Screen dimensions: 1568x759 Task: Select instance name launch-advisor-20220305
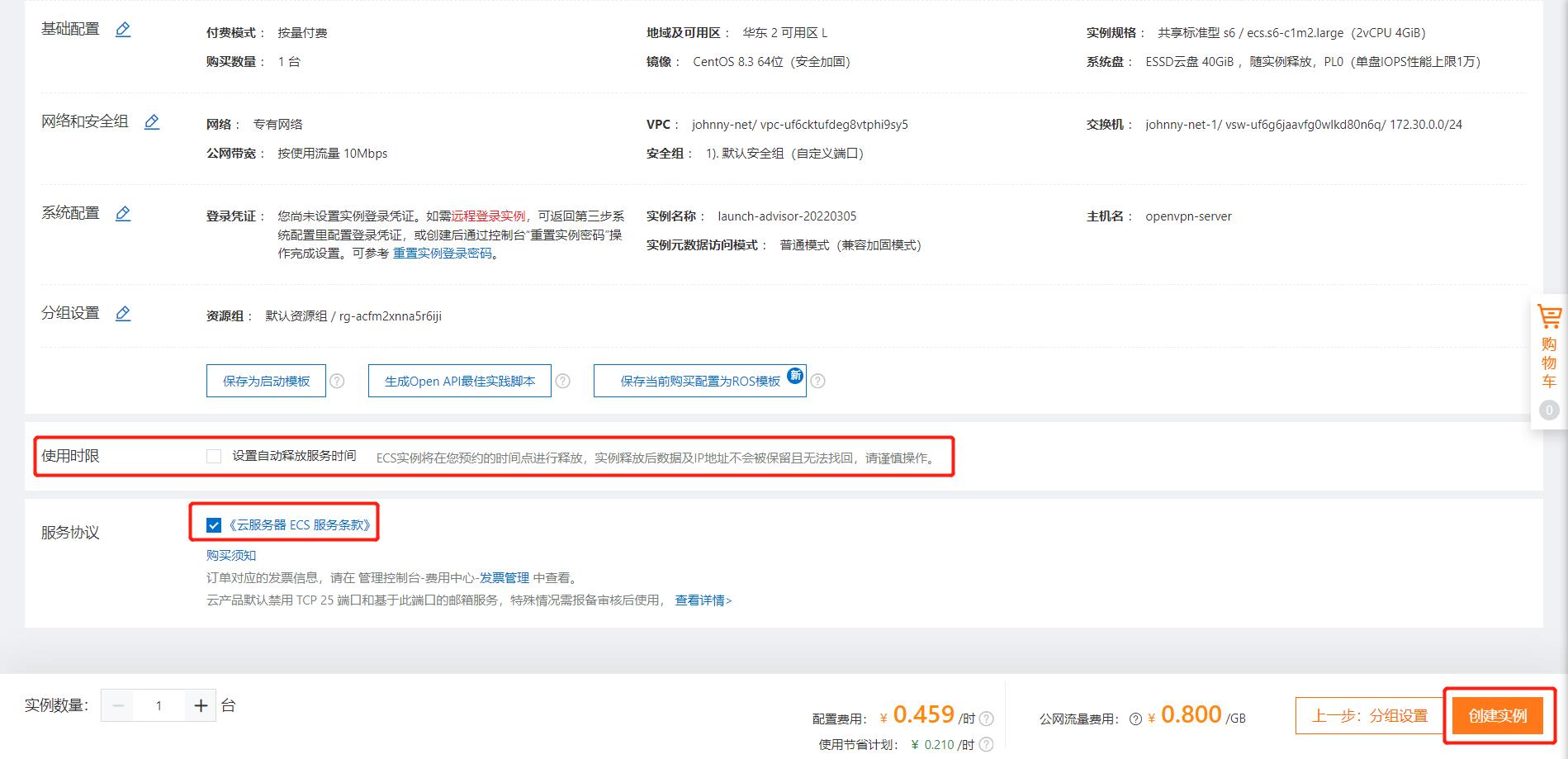(x=787, y=216)
